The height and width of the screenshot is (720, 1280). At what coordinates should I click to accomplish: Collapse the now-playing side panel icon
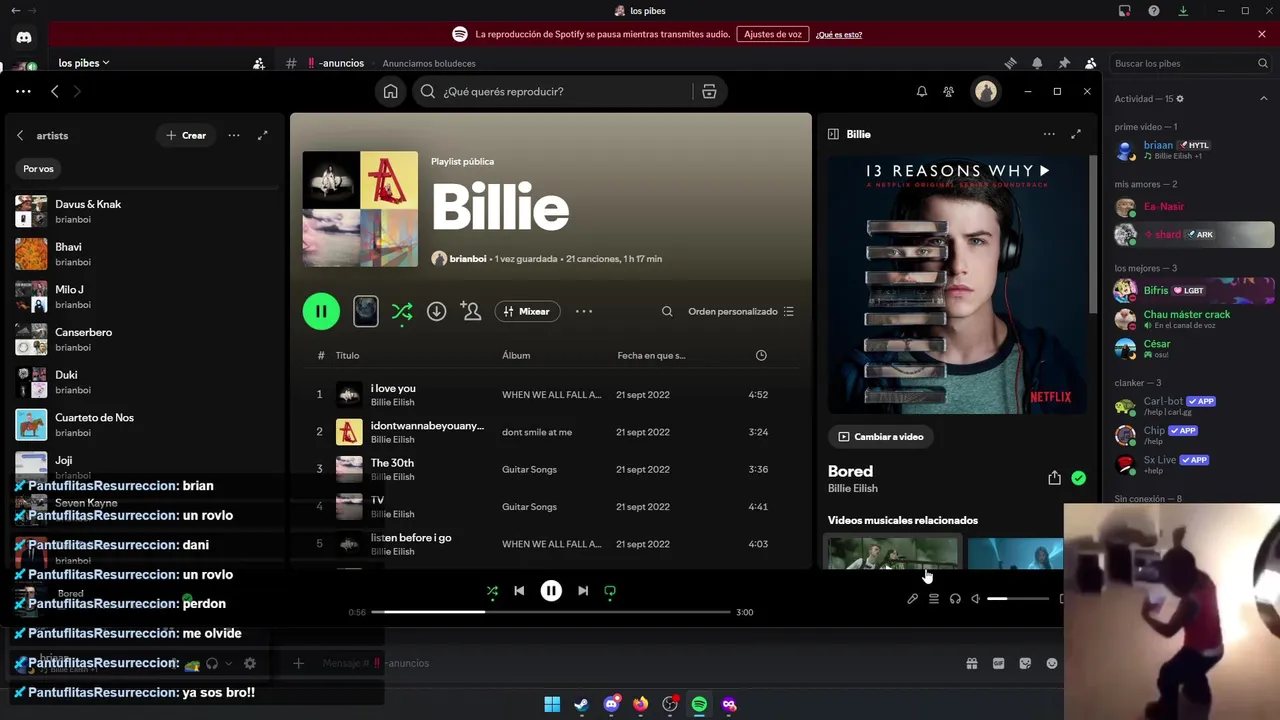pyautogui.click(x=833, y=134)
